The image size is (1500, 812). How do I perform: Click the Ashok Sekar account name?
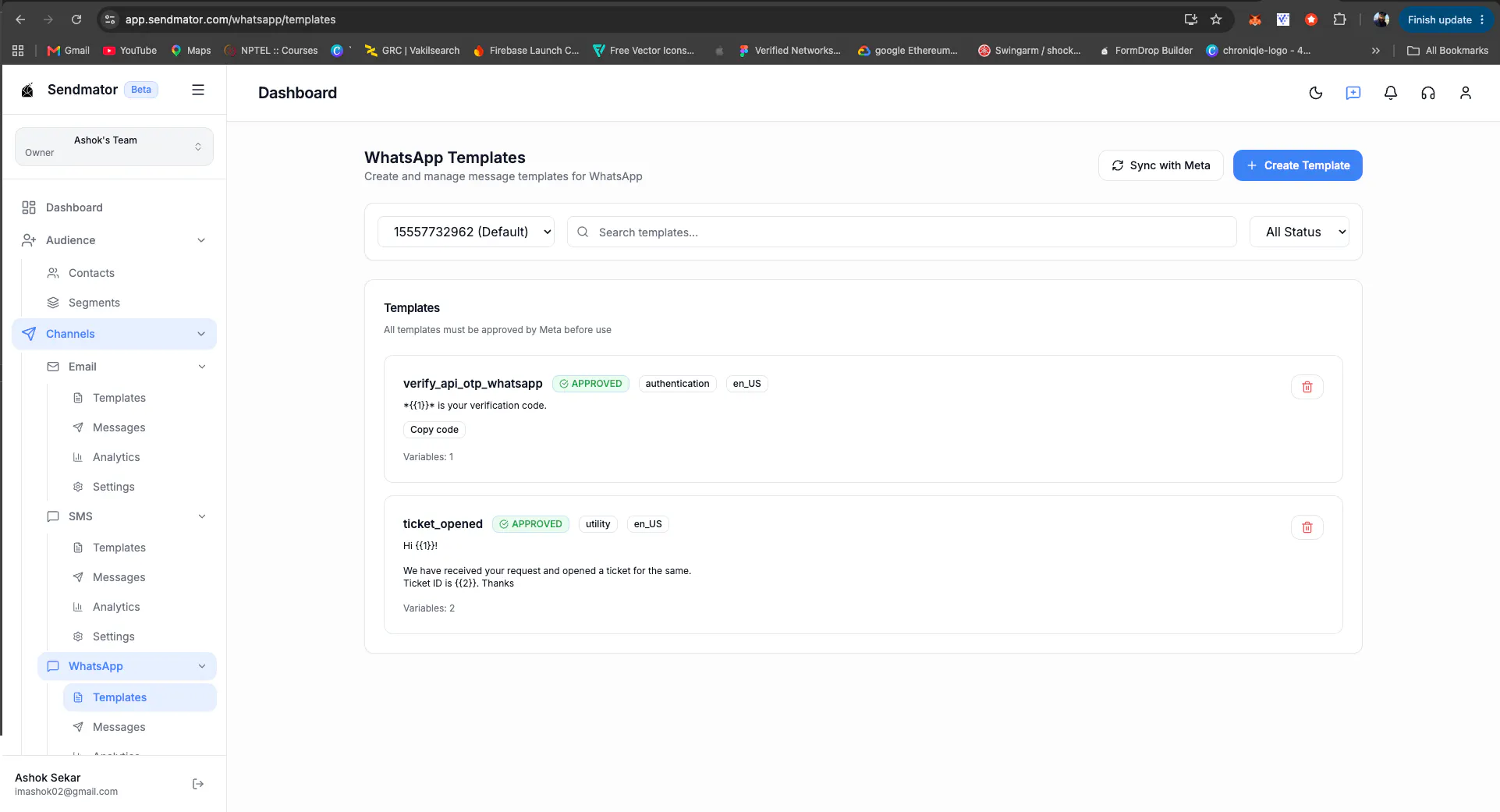click(x=48, y=778)
